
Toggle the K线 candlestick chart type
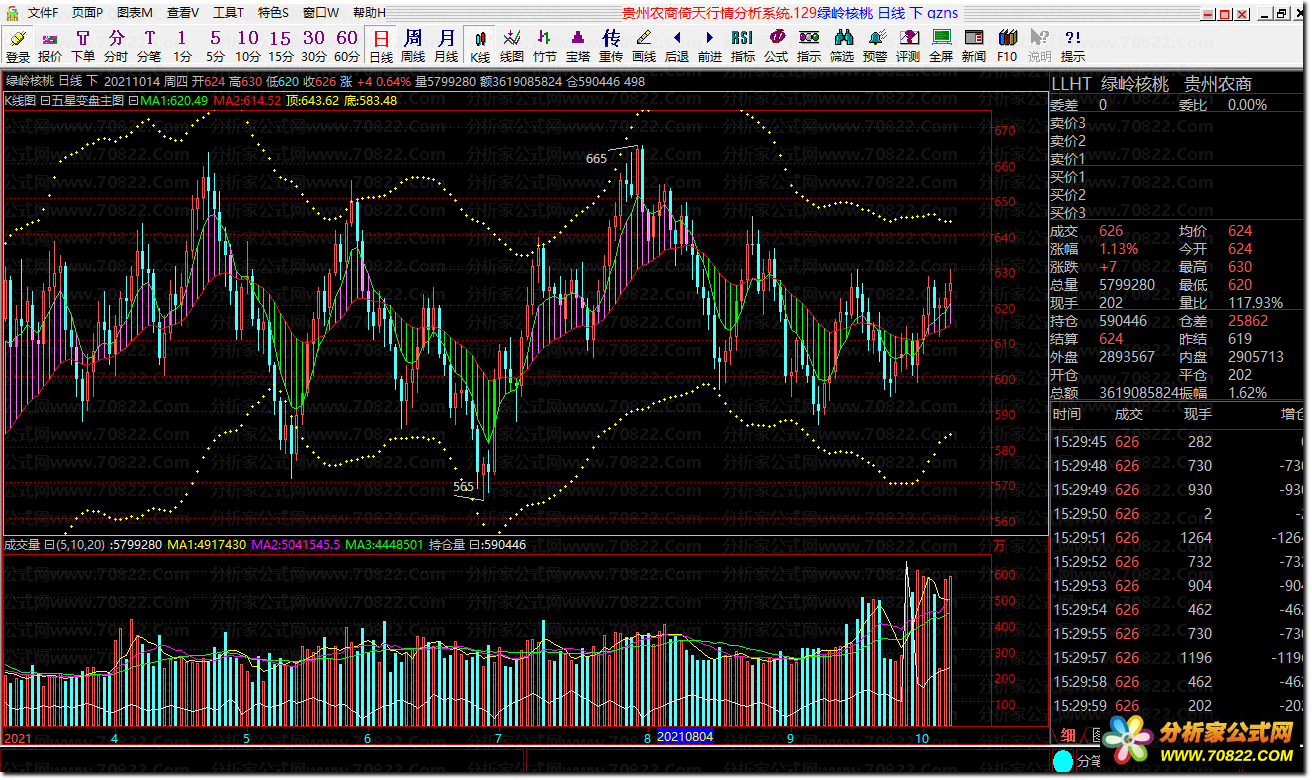pos(480,45)
